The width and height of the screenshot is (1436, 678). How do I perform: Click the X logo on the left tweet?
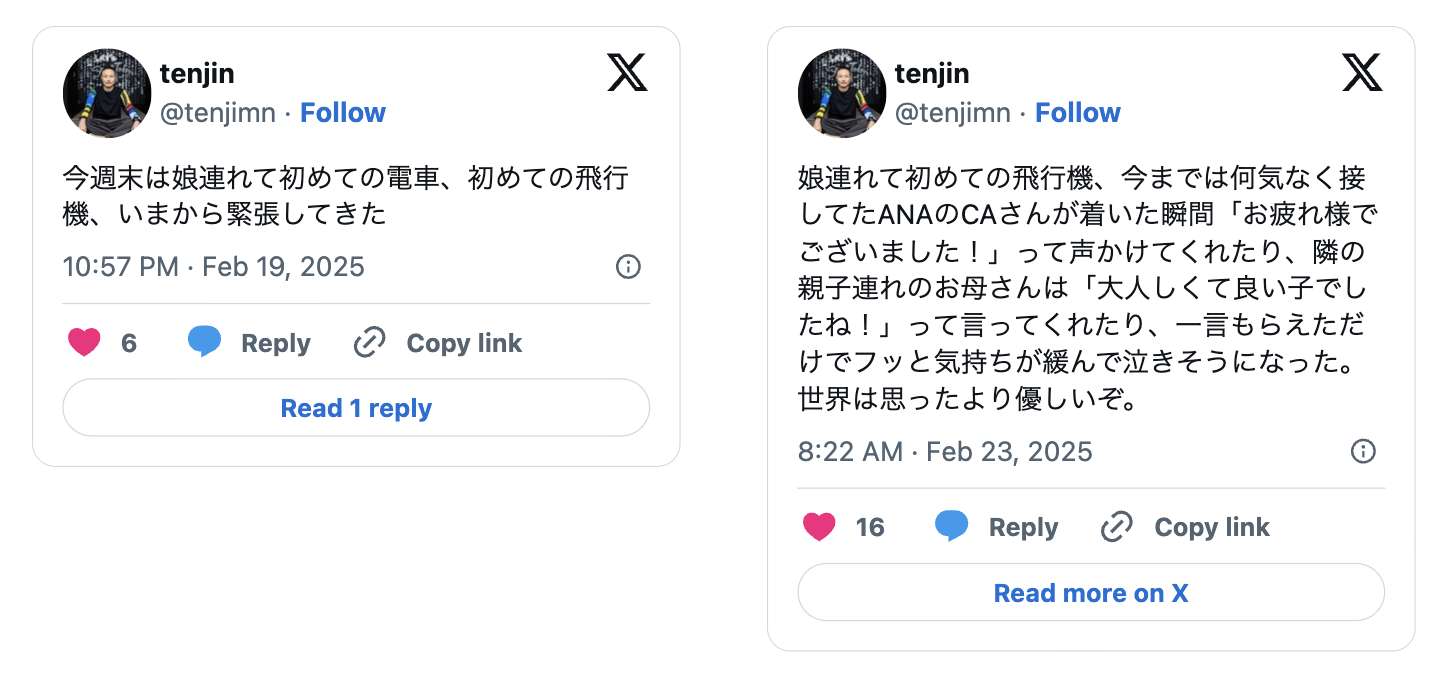click(627, 73)
